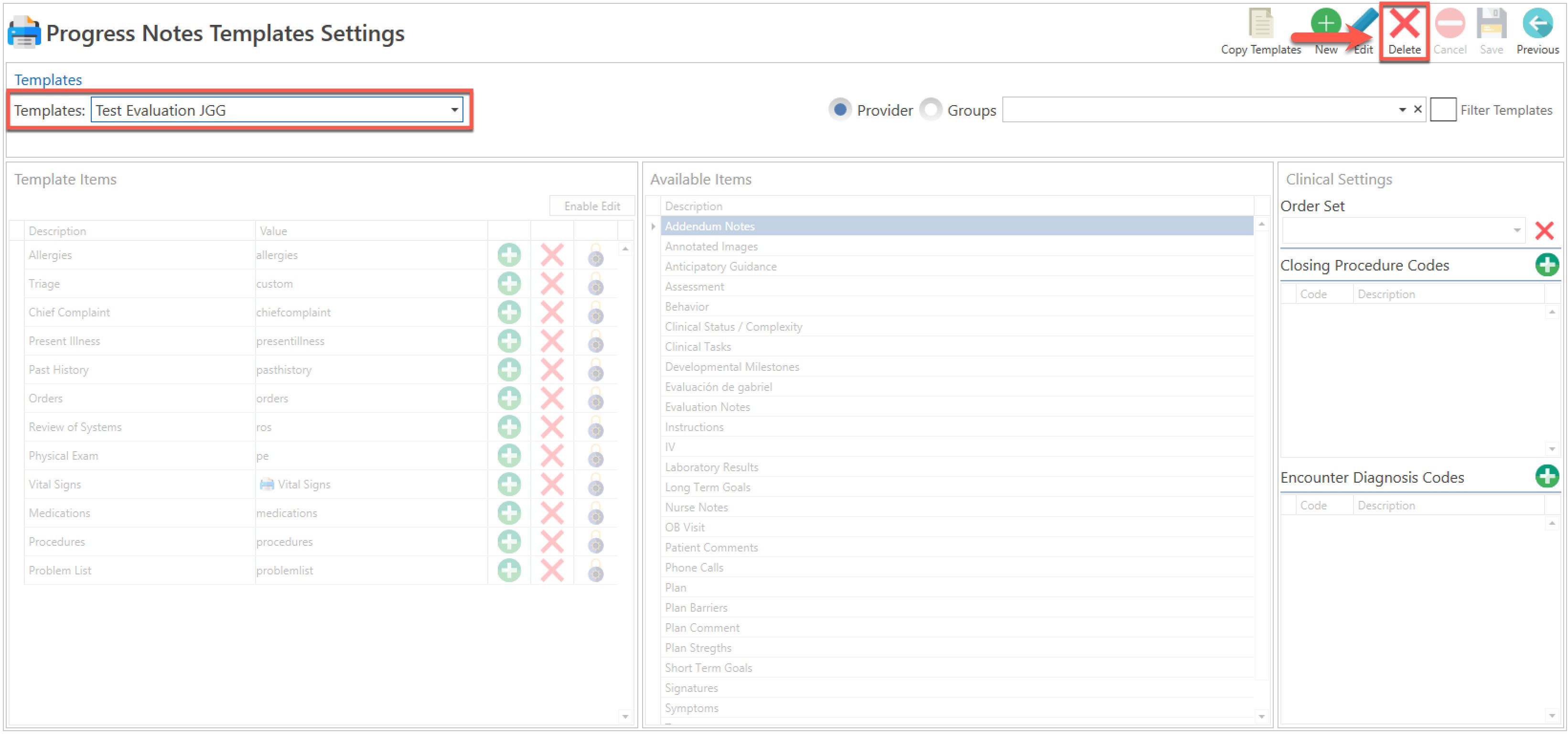Select Laboratory Results in Available Items
This screenshot has height=735, width=1568.
[x=711, y=467]
